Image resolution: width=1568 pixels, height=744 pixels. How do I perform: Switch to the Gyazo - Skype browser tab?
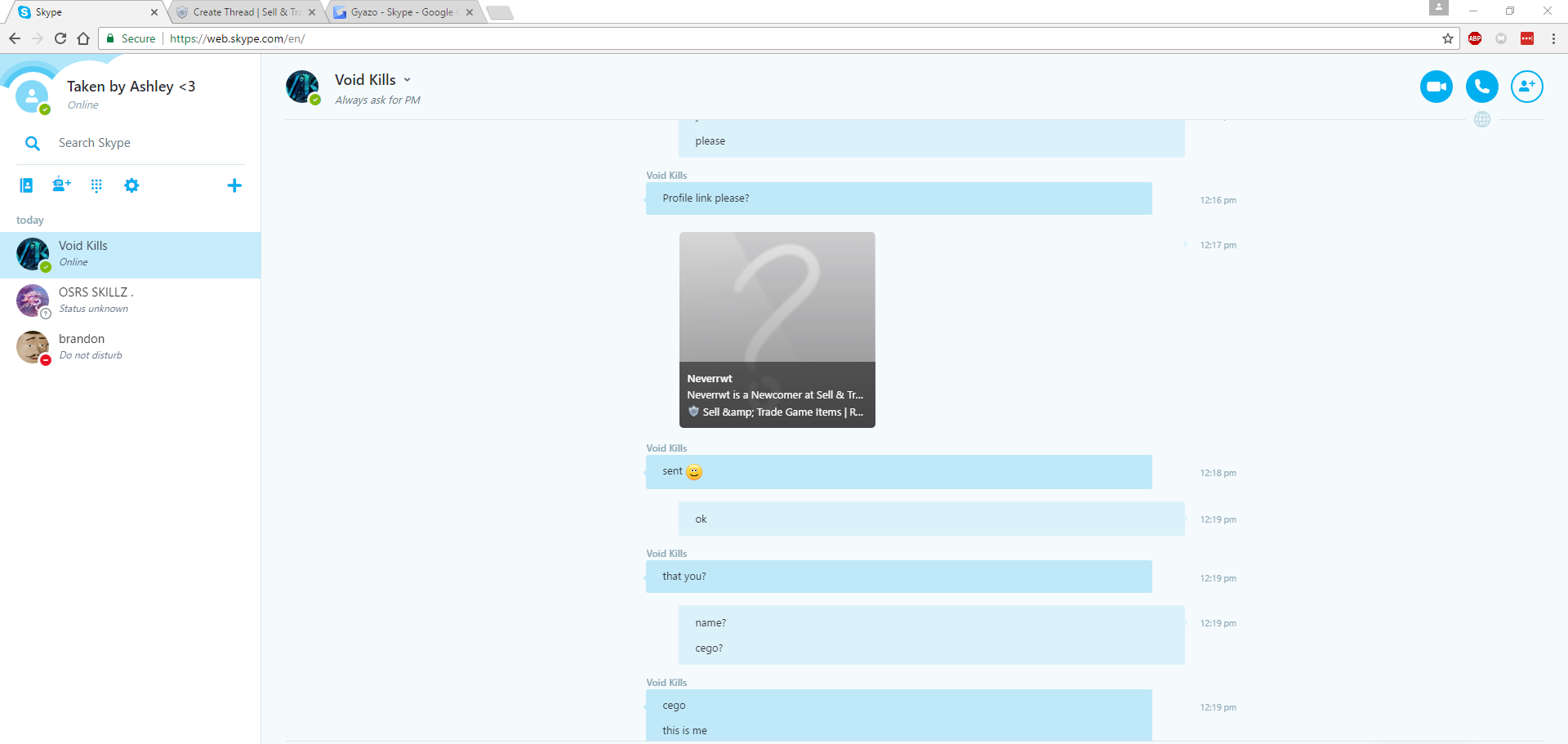[x=403, y=12]
